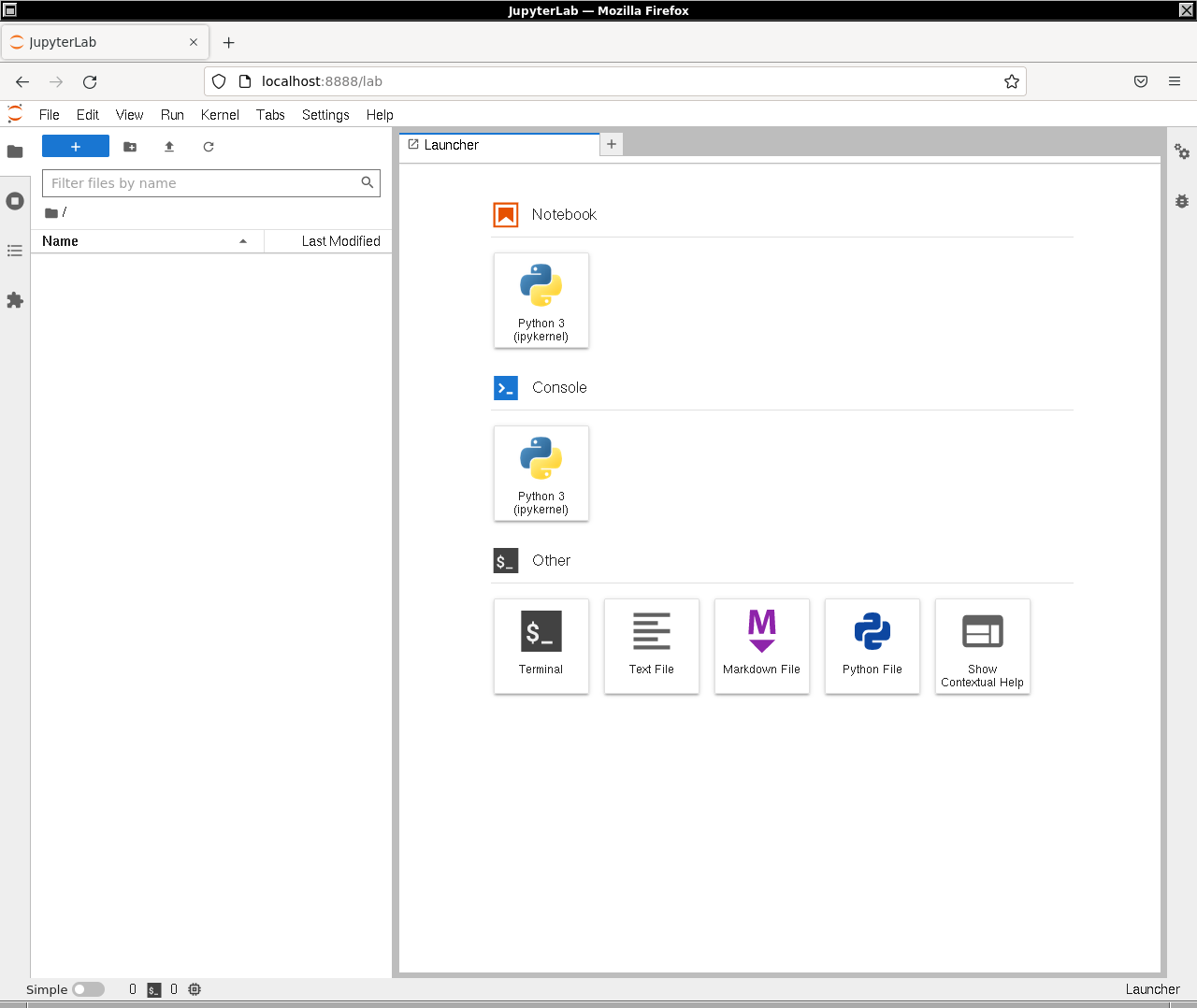Toggle Simple interface mode switch
The image size is (1197, 1008).
pyautogui.click(x=89, y=989)
